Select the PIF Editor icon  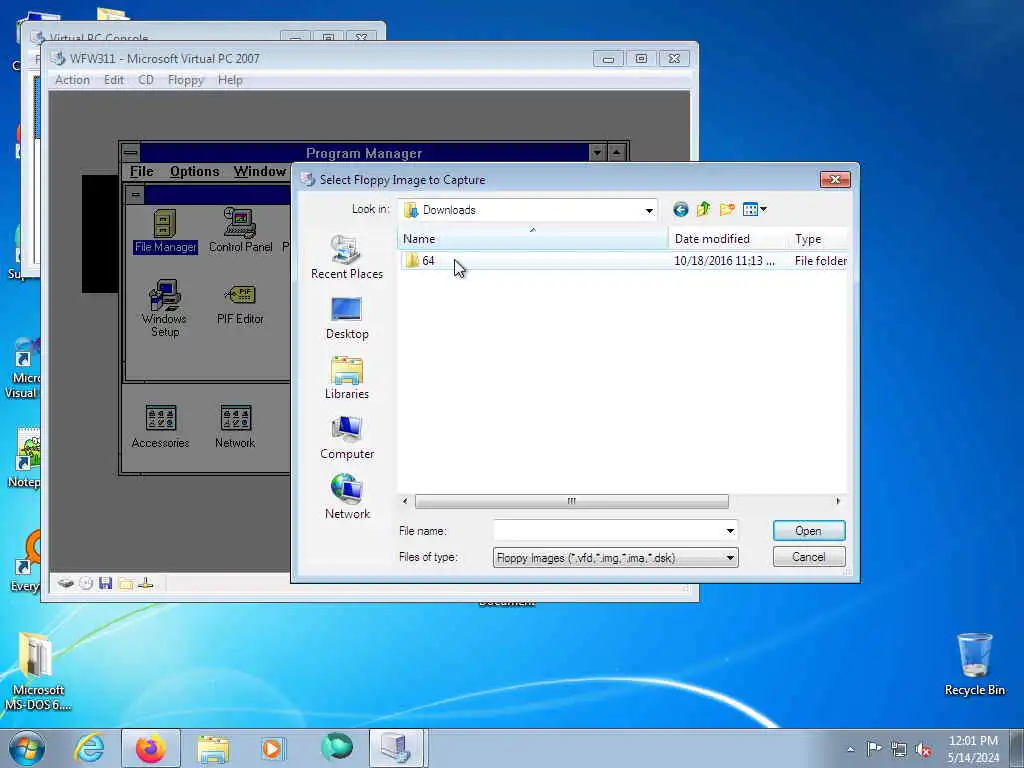click(x=240, y=305)
